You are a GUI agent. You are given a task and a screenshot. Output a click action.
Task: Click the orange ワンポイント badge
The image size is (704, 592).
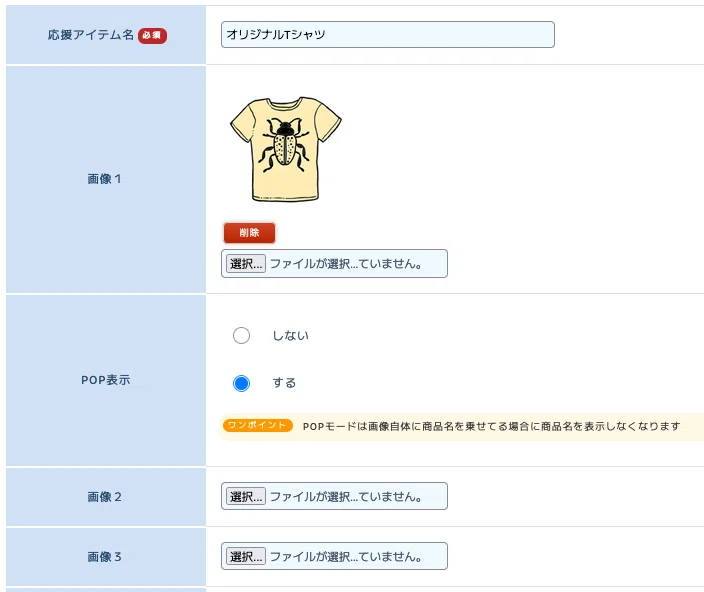click(258, 425)
